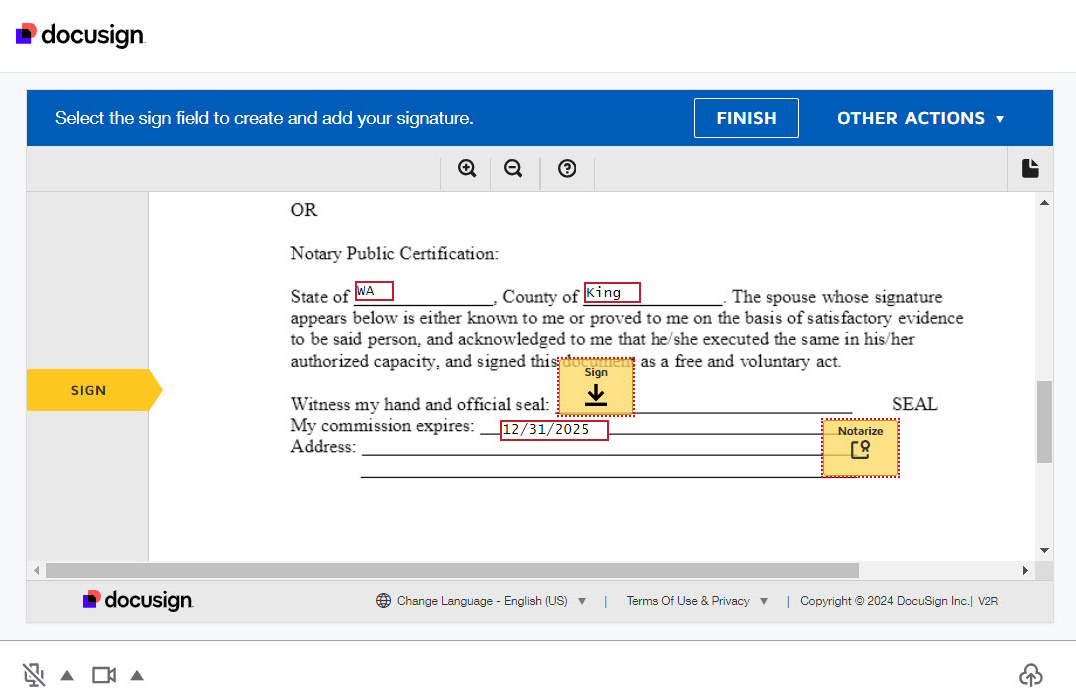The height and width of the screenshot is (700, 1076).
Task: Expand the microphone options arrow
Action: pyautogui.click(x=66, y=674)
